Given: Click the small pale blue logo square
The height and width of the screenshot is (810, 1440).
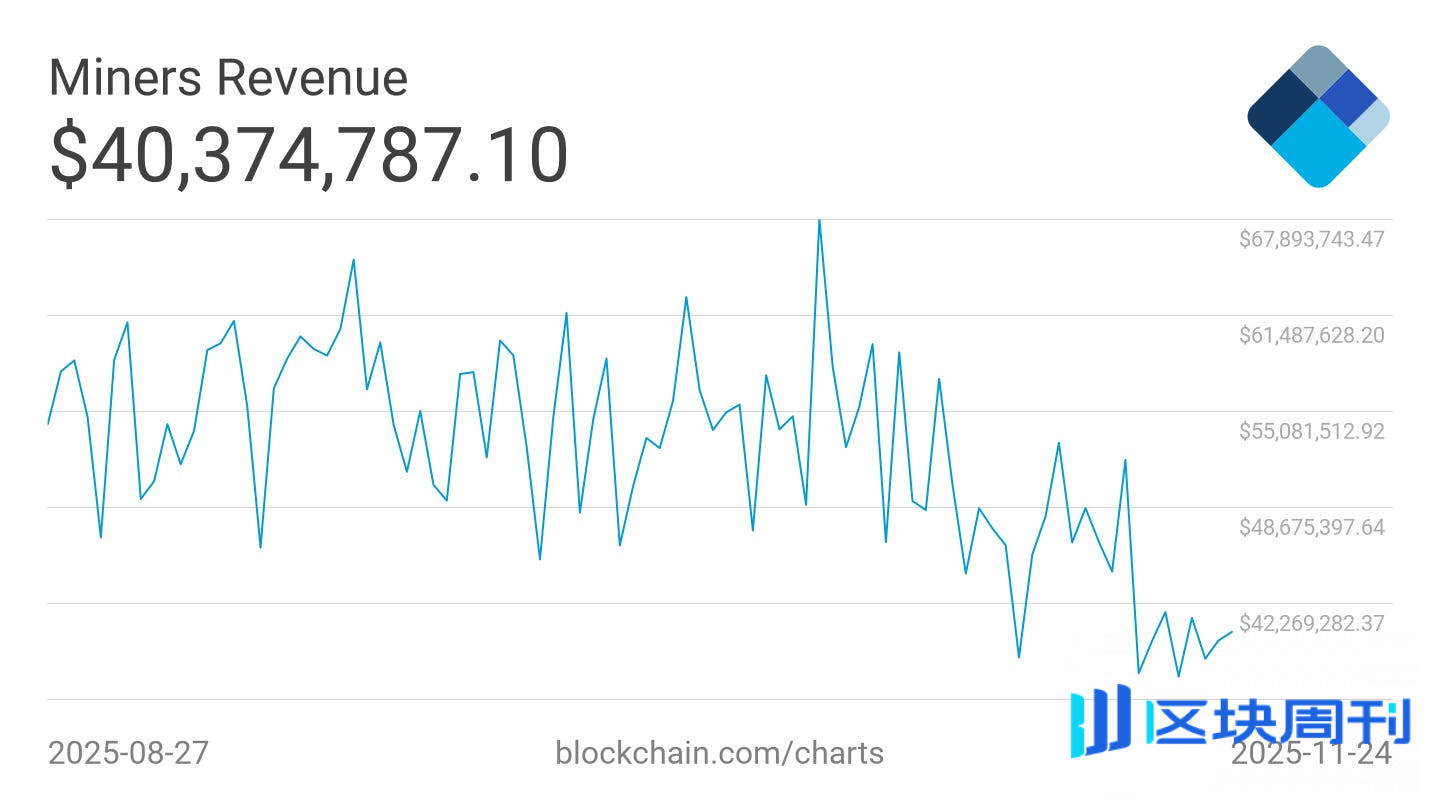Looking at the screenshot, I should tap(1370, 120).
